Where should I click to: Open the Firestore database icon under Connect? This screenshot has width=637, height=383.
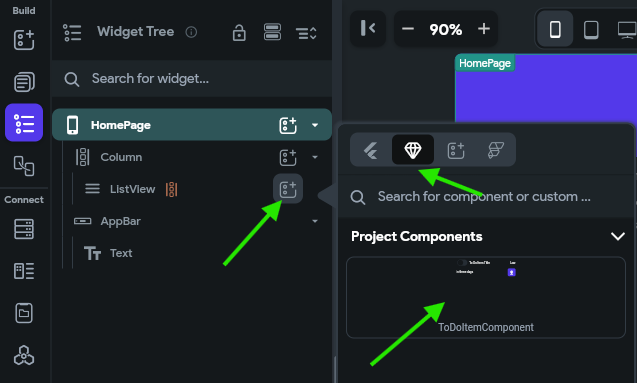[x=24, y=229]
